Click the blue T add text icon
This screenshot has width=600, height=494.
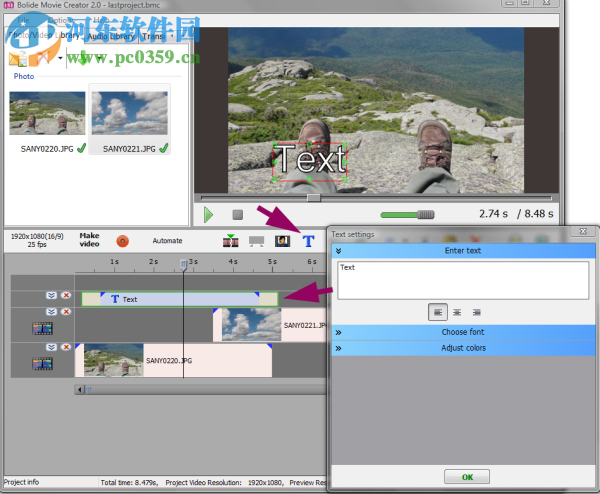point(308,241)
